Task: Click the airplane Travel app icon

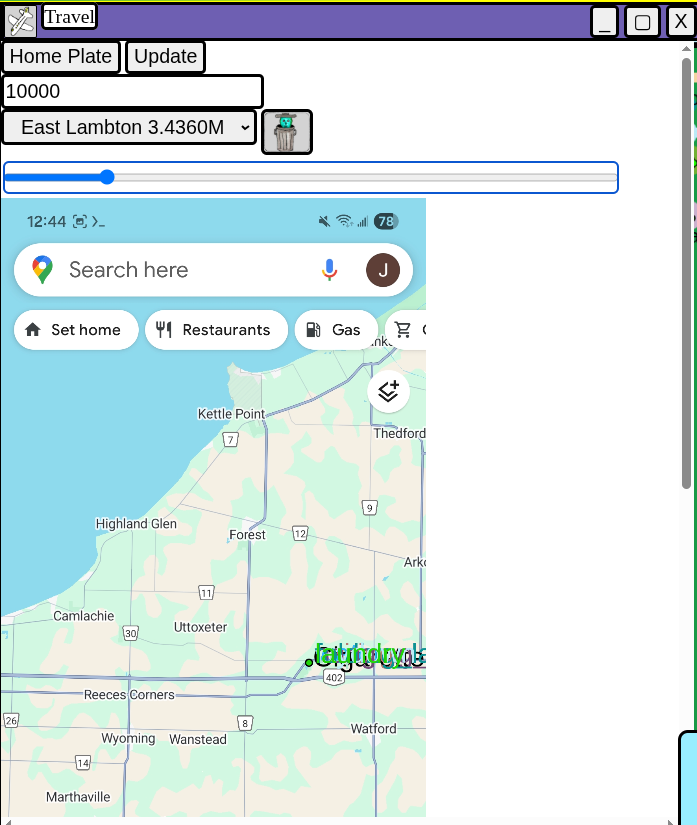Action: click(20, 21)
